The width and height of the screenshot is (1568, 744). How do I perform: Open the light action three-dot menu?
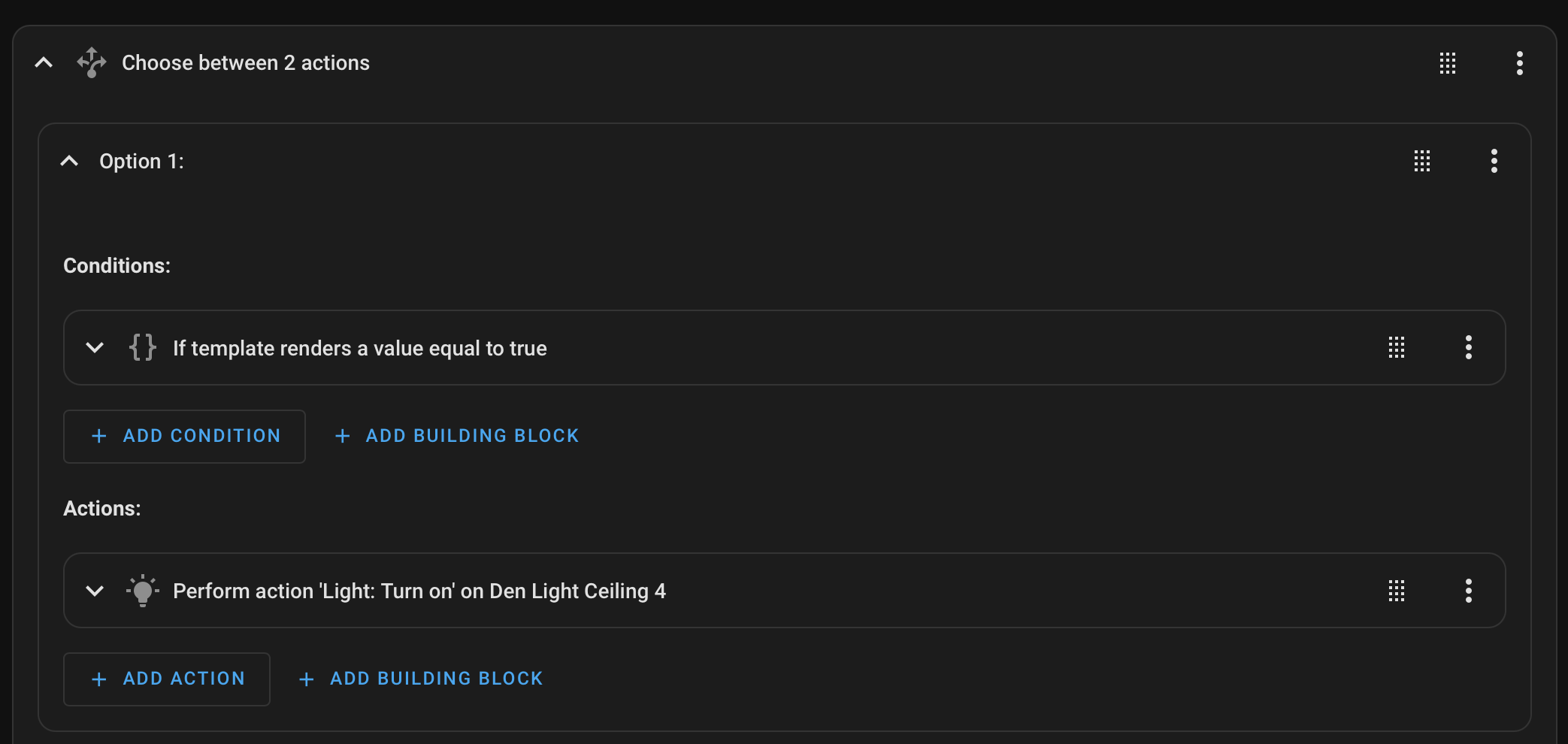pos(1468,591)
